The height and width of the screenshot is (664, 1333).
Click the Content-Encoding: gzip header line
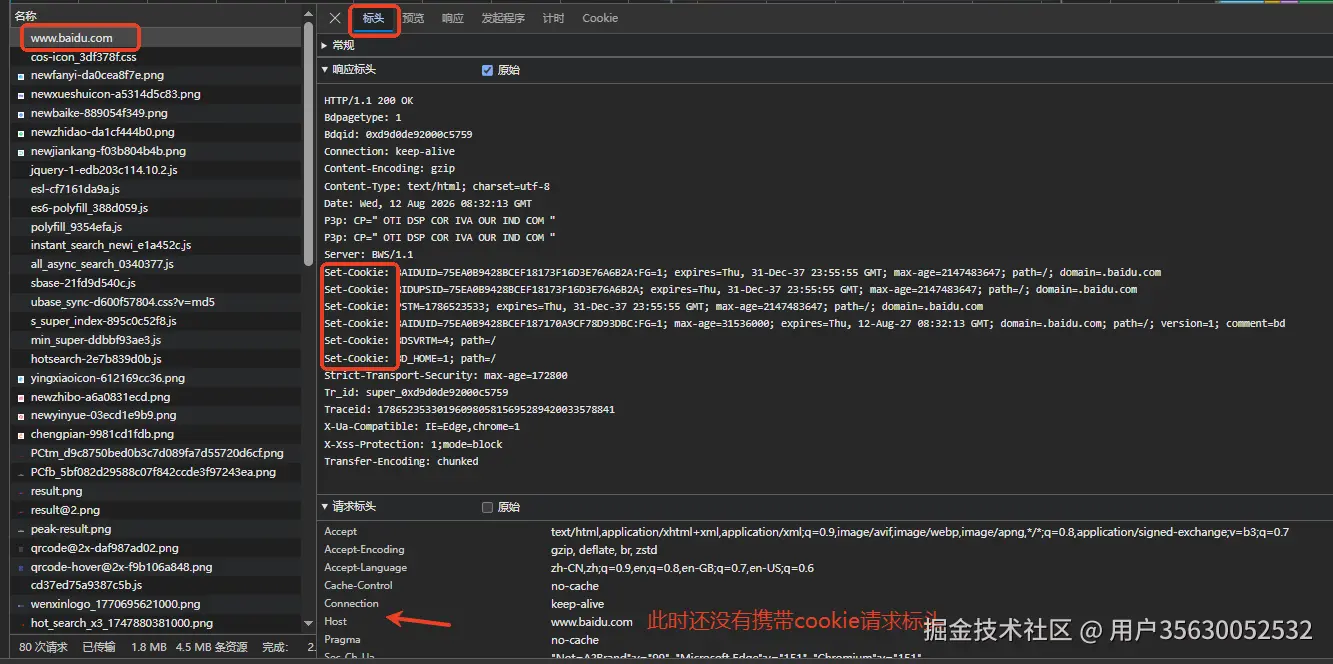pos(389,169)
